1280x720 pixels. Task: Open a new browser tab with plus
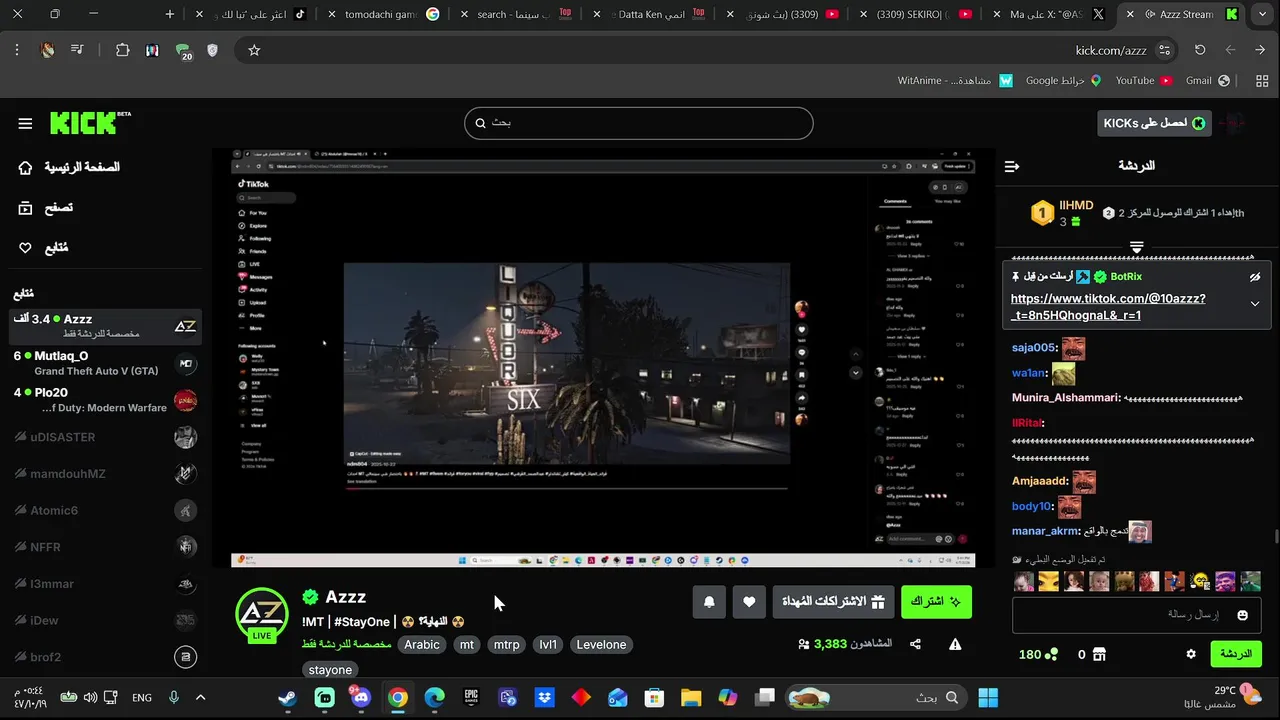170,14
